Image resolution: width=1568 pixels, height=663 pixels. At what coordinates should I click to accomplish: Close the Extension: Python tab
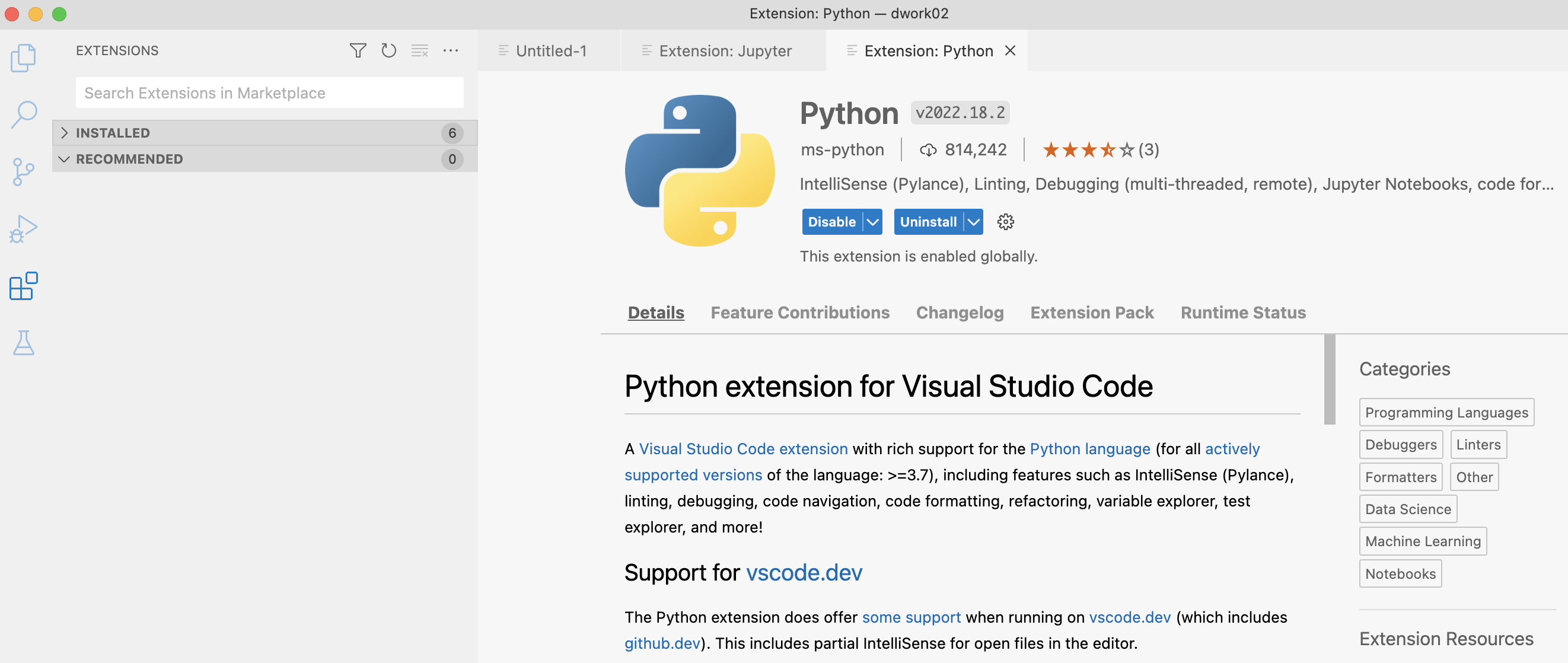point(1010,50)
